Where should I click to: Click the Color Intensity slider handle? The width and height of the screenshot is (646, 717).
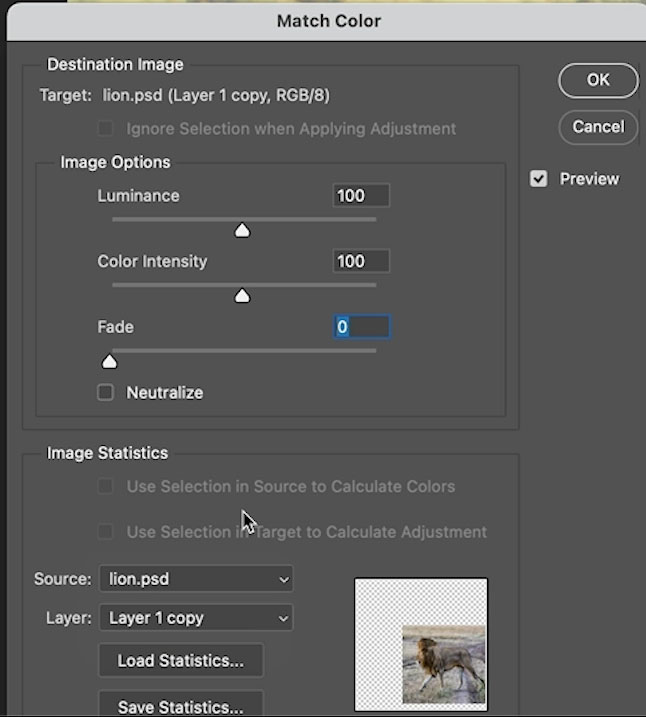tap(242, 296)
